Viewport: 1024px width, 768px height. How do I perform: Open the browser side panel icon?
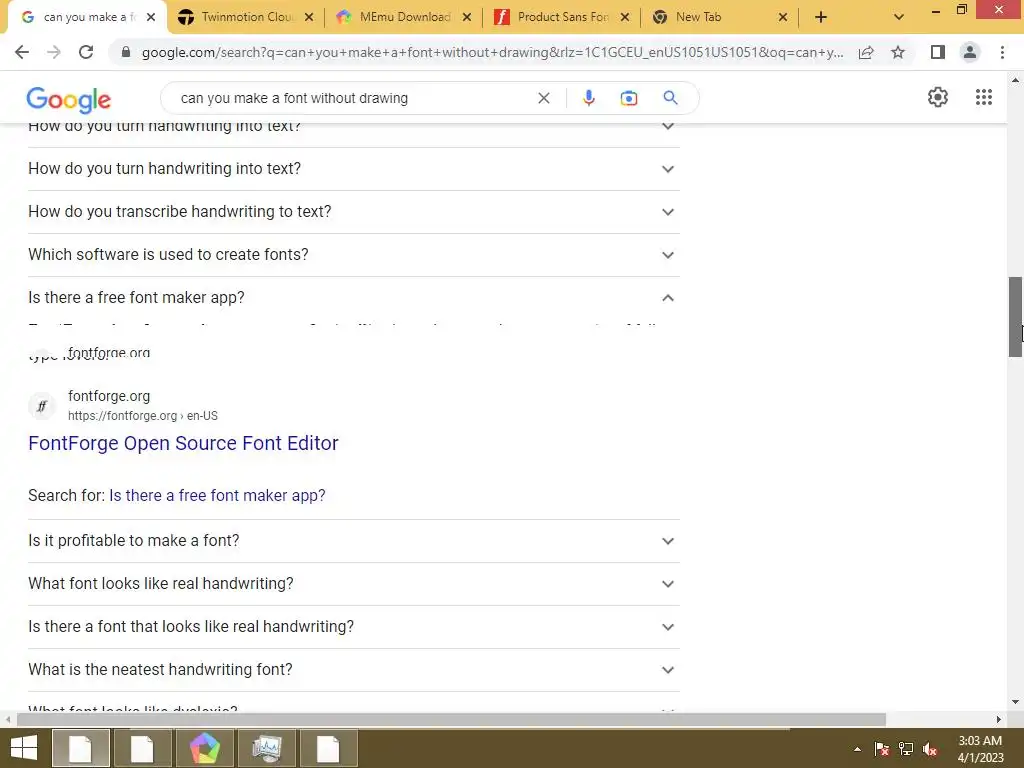[938, 52]
